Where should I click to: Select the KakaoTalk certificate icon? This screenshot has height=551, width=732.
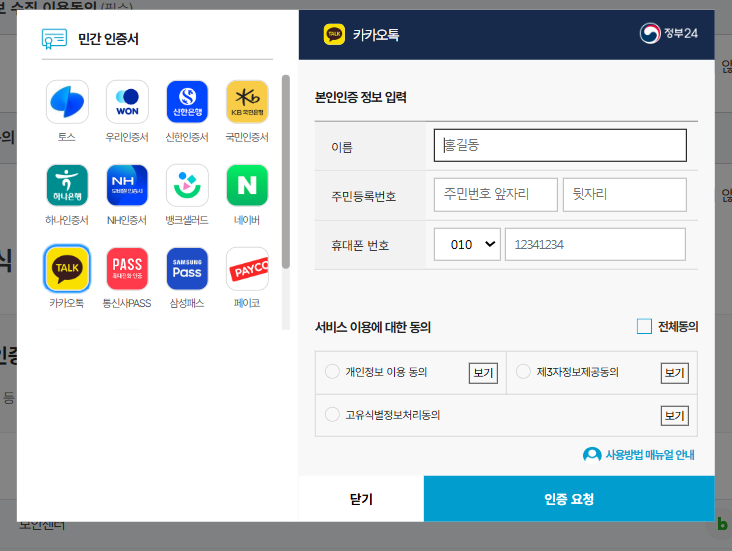tap(67, 268)
